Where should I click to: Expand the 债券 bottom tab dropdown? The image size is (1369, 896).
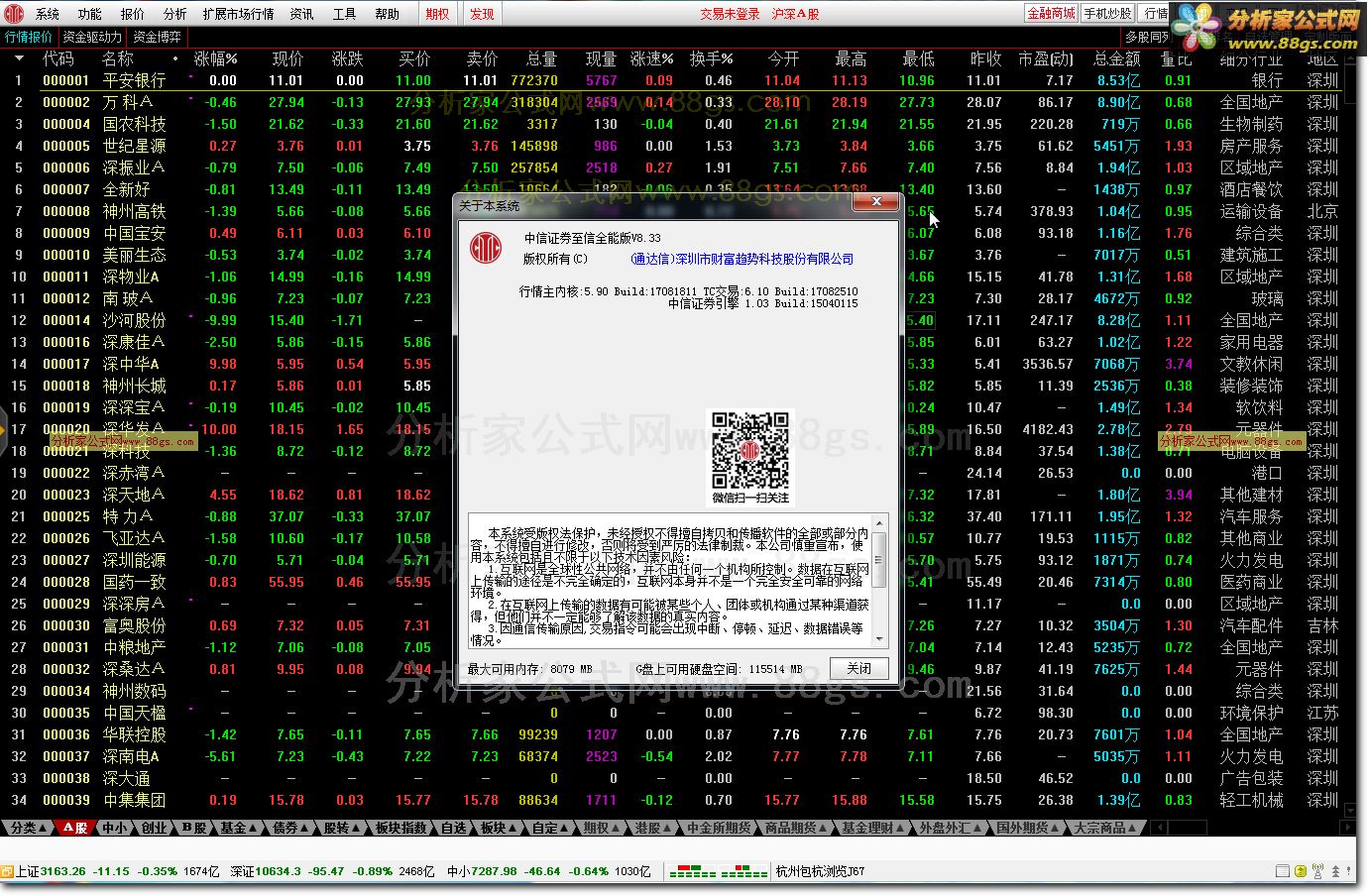click(x=290, y=828)
